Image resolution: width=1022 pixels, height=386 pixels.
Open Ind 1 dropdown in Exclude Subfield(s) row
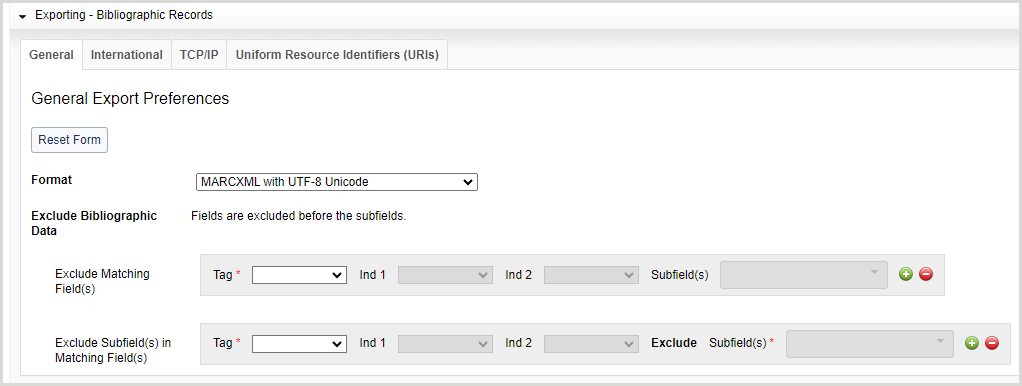445,344
